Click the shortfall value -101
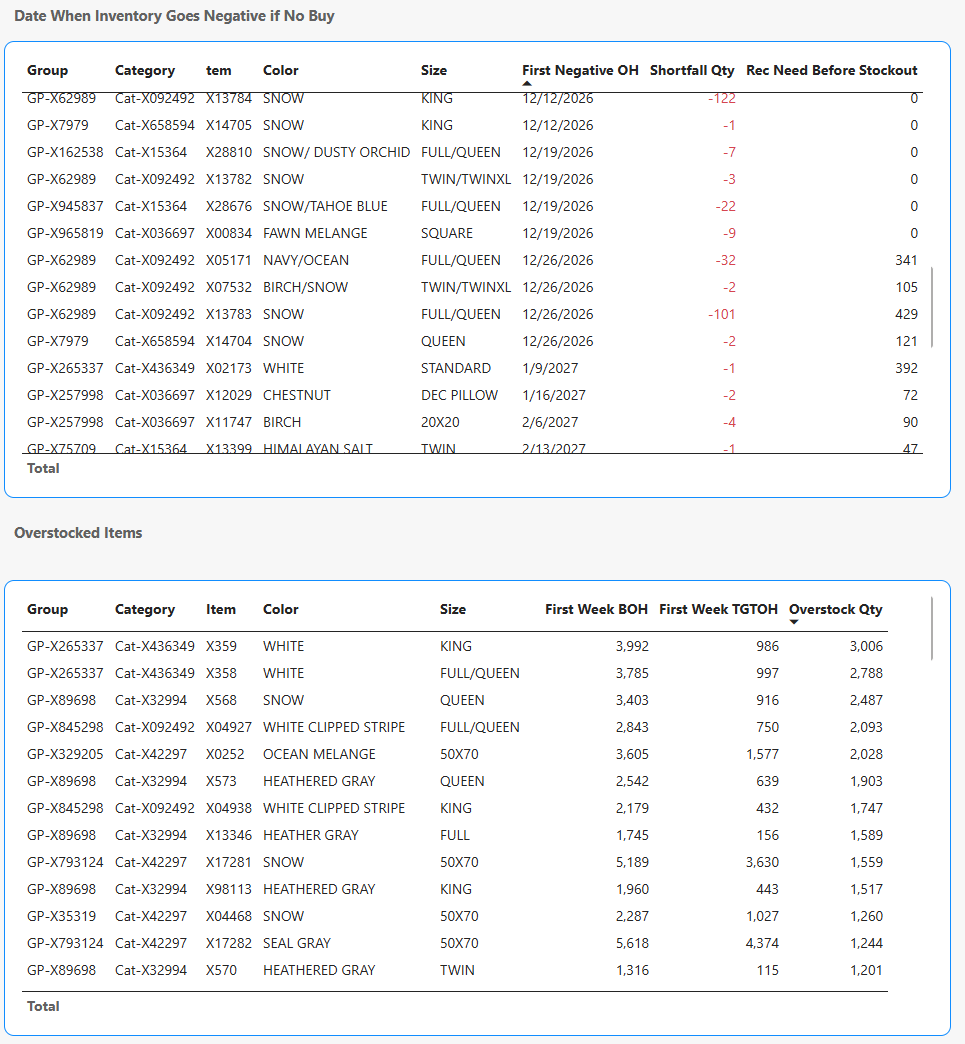The image size is (965, 1044). 722,314
